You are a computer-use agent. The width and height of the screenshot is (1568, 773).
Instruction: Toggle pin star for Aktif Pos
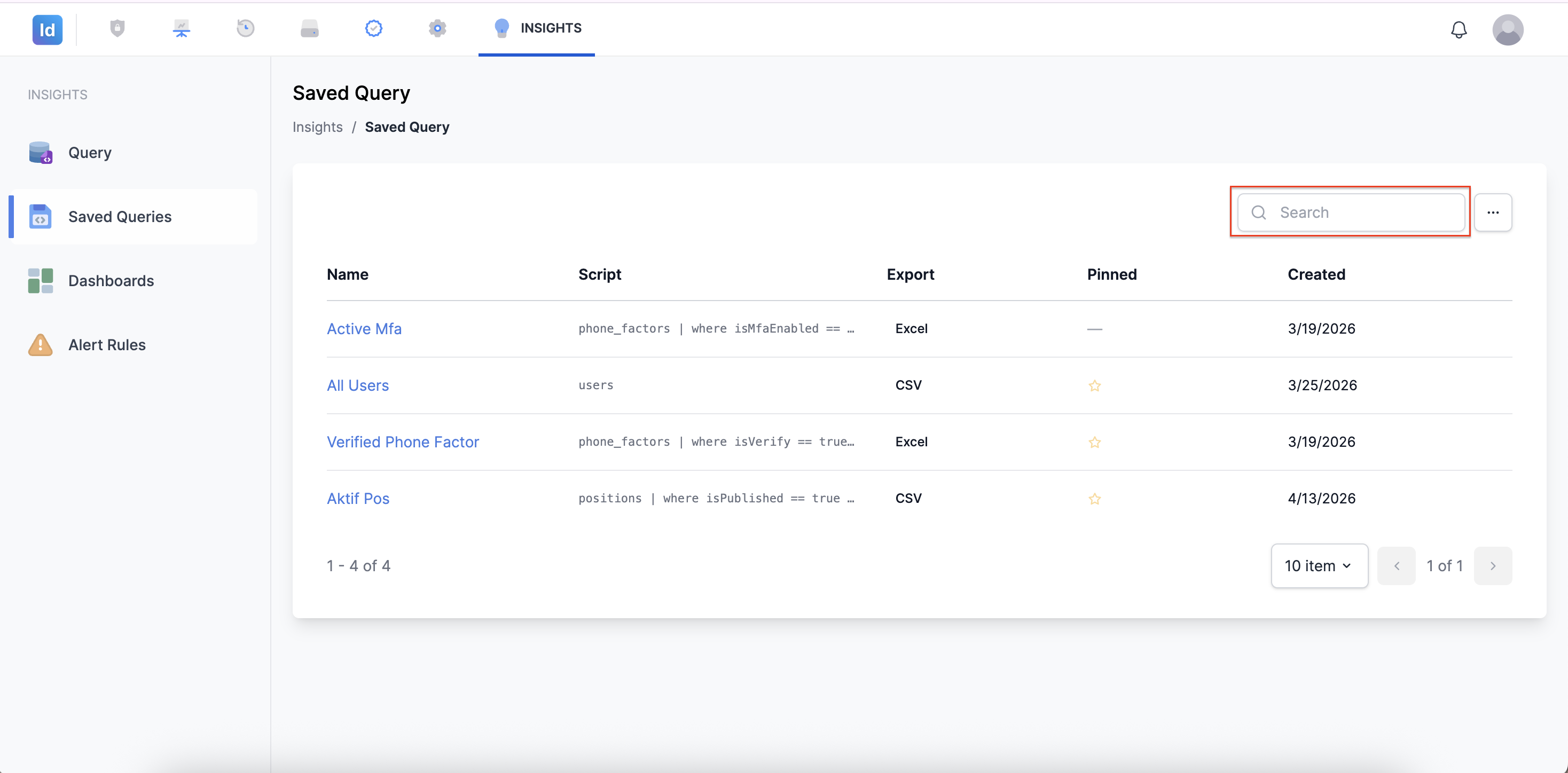(1094, 499)
